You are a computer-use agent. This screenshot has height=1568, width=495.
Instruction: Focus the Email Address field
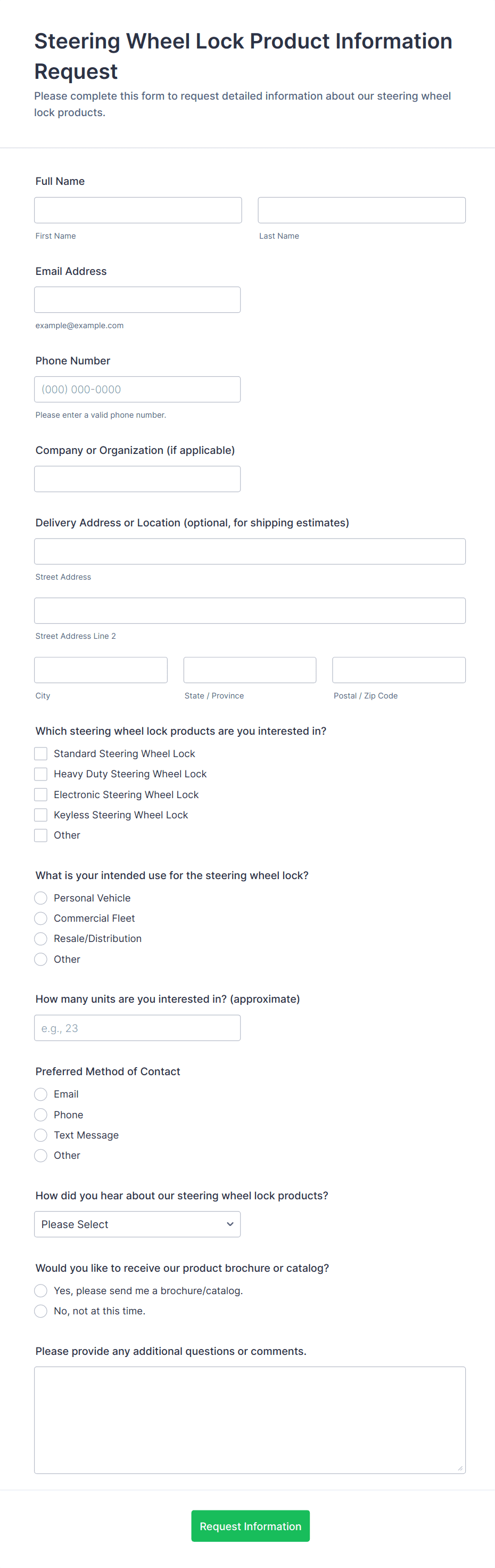[137, 299]
